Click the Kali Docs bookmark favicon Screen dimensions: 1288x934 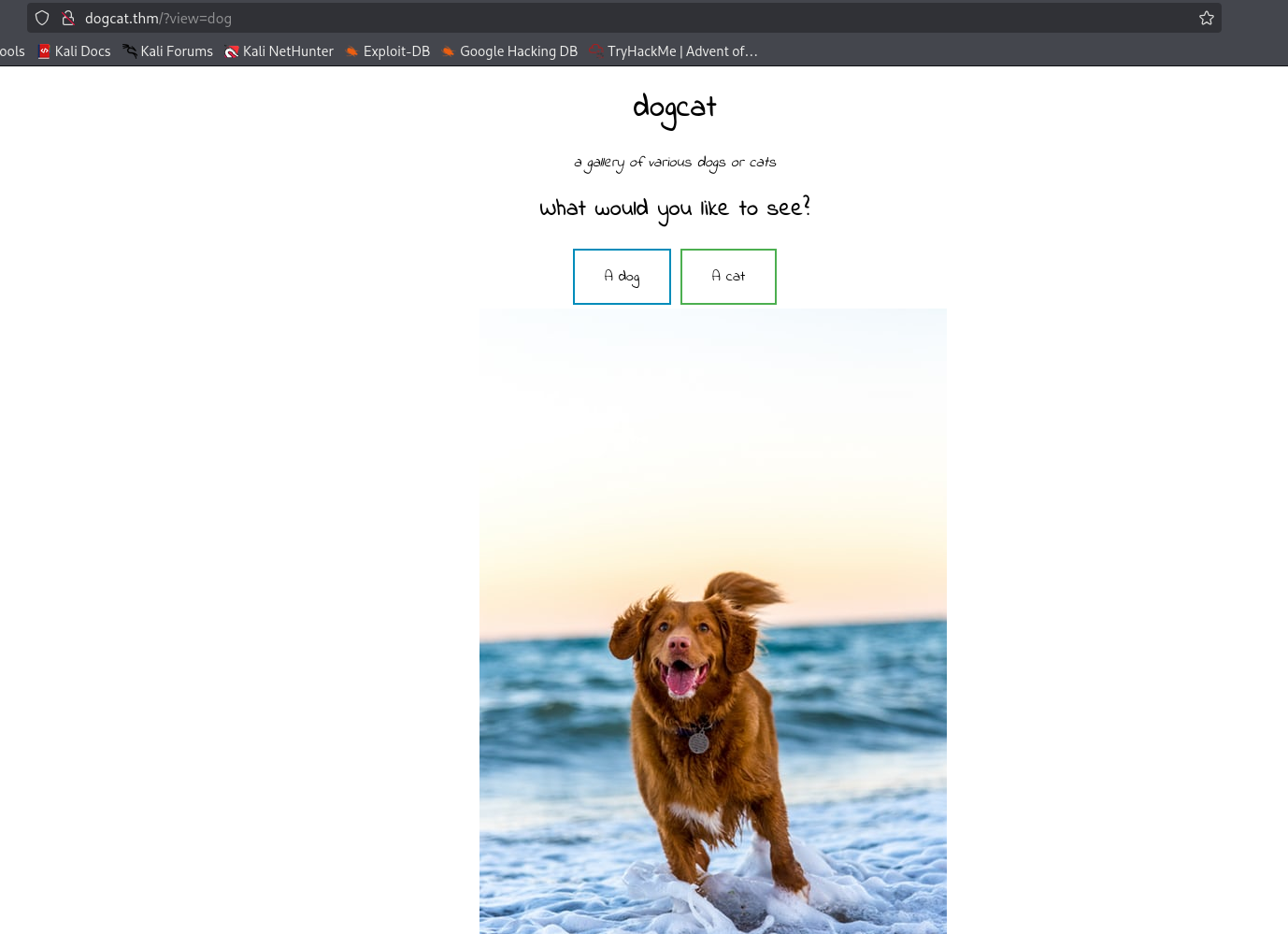click(x=44, y=51)
